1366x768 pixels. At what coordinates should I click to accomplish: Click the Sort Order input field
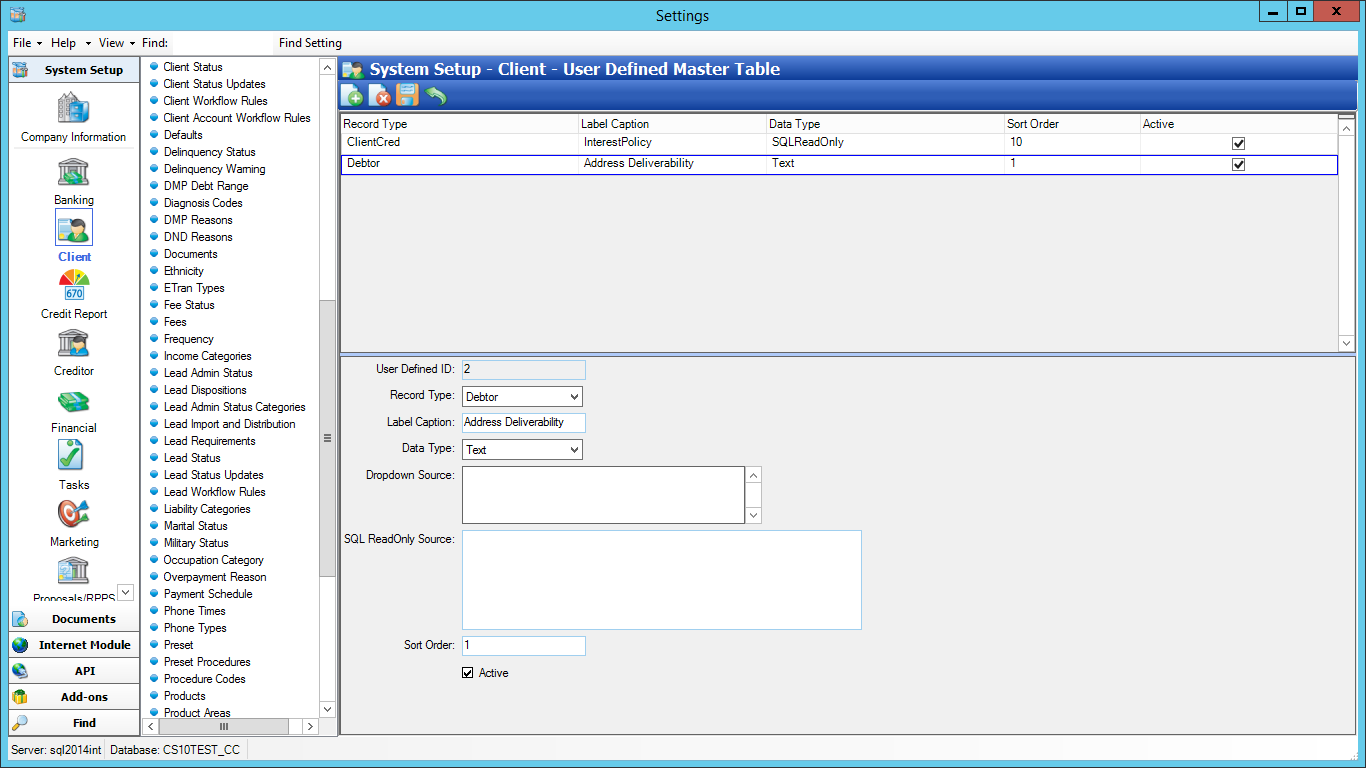[524, 646]
